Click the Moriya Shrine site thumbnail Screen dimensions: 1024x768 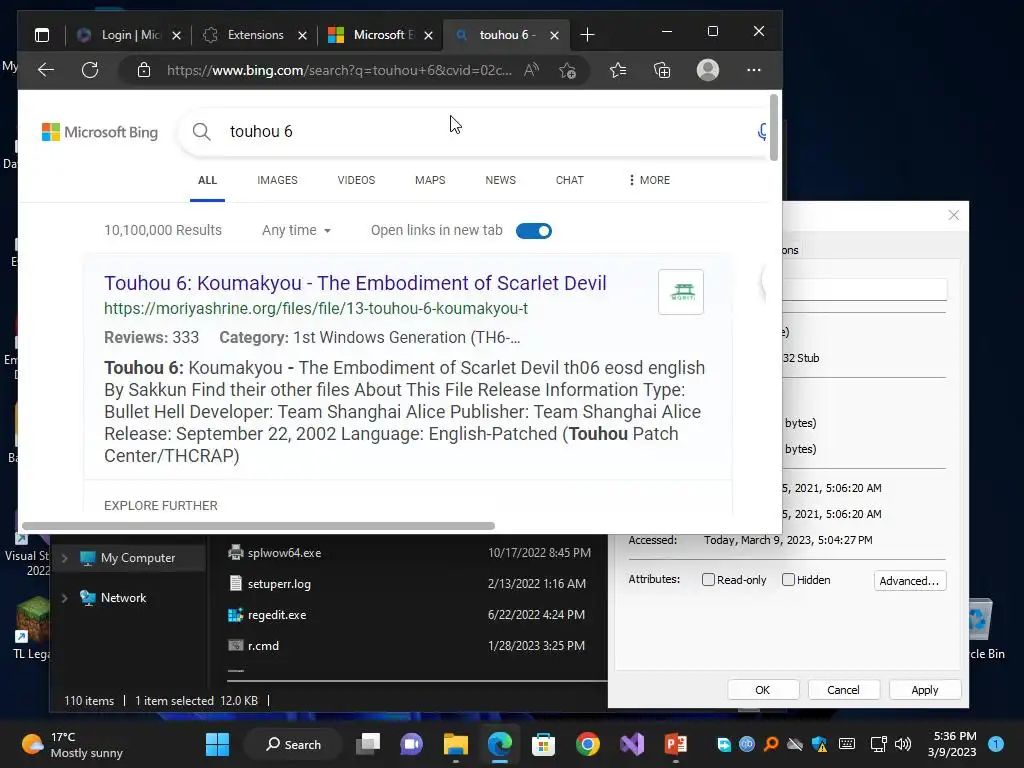pos(680,292)
